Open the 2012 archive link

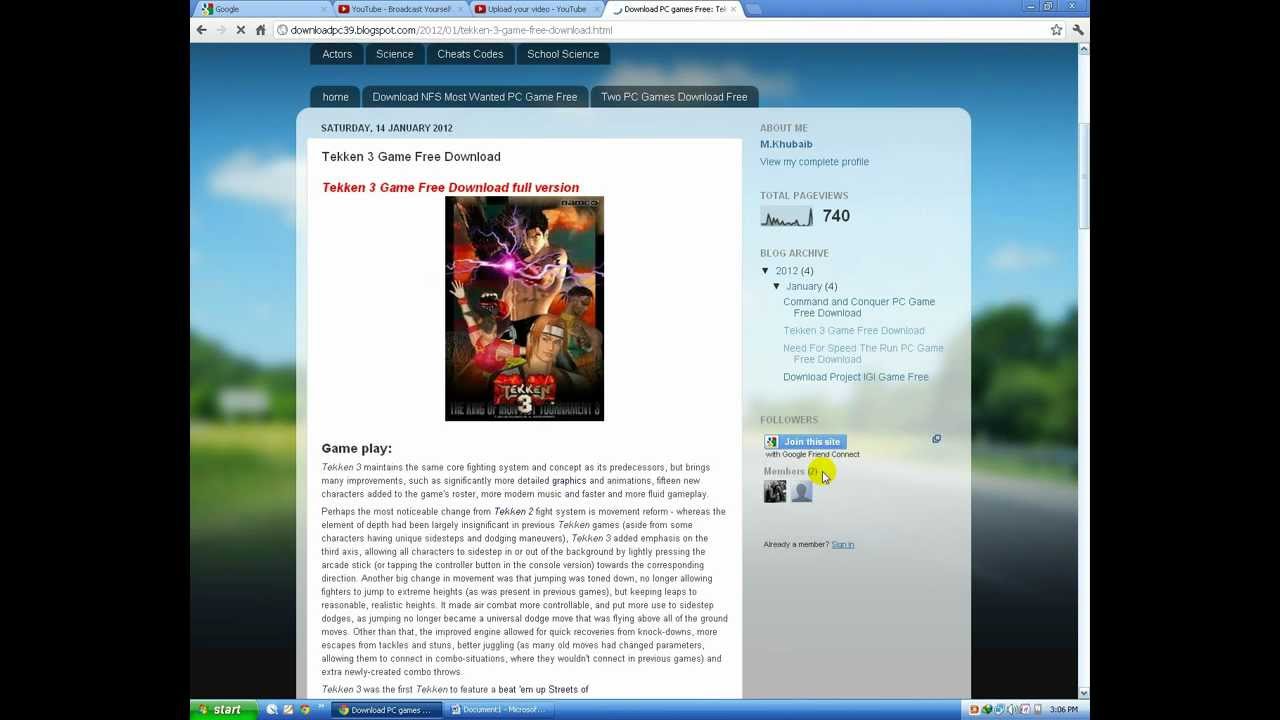tap(787, 271)
